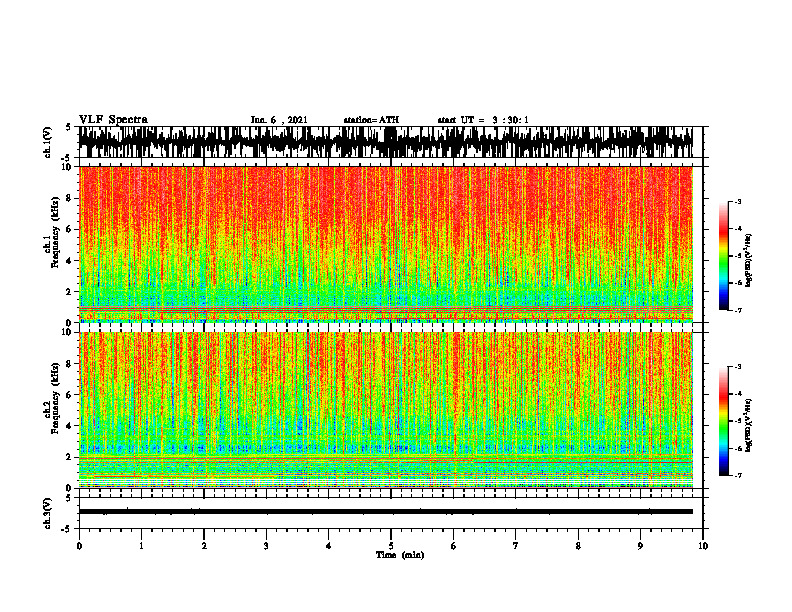Click the time axis tick label "1"
This screenshot has width=792, height=612.
(x=141, y=546)
